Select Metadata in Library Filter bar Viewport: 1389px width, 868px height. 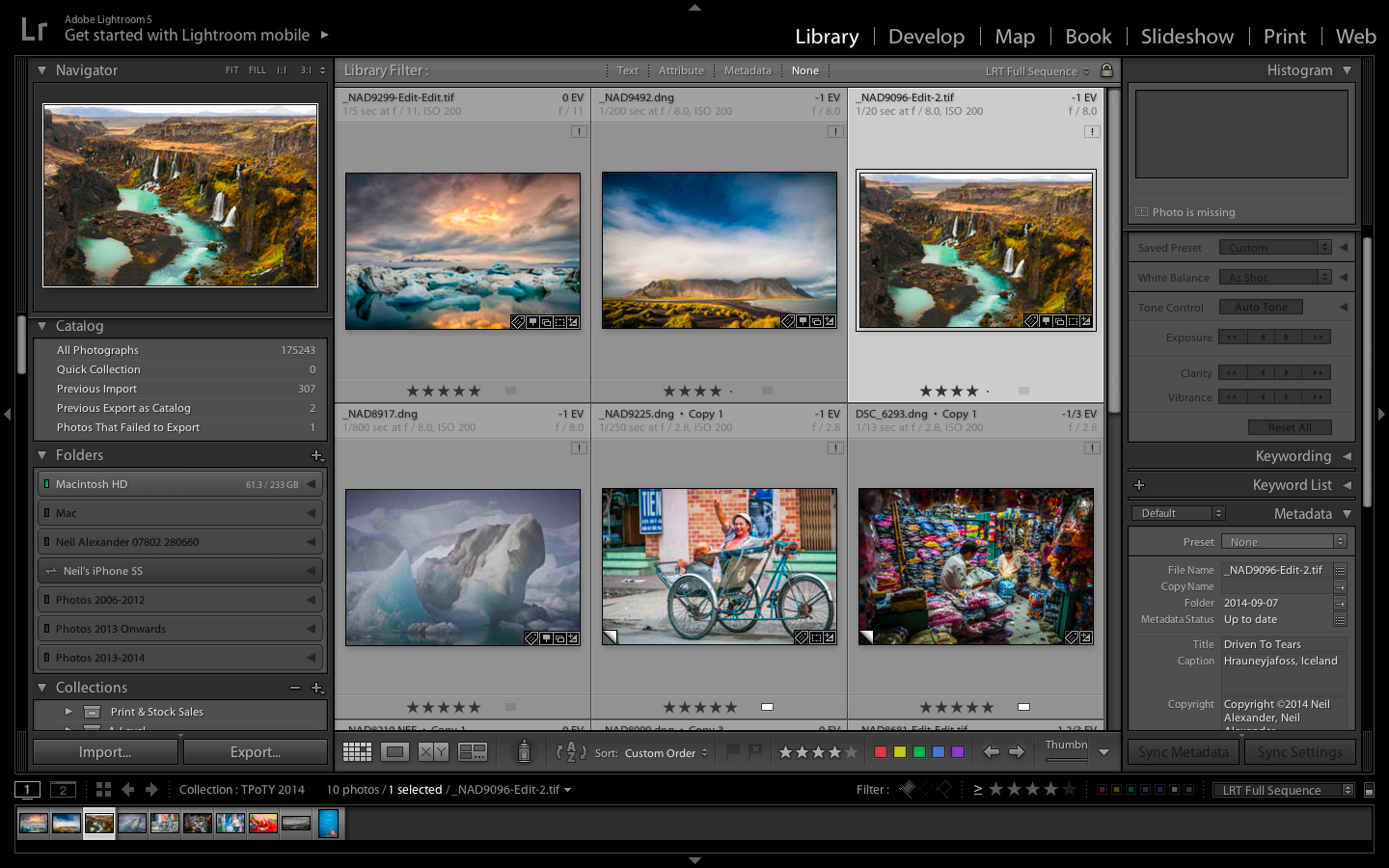click(x=748, y=70)
